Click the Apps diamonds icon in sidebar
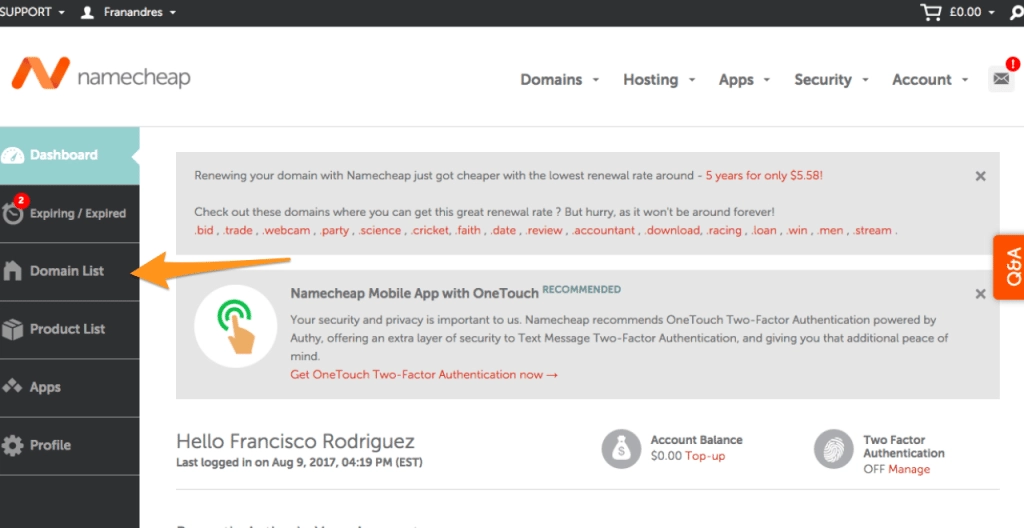The width and height of the screenshot is (1024, 528). click(x=12, y=387)
